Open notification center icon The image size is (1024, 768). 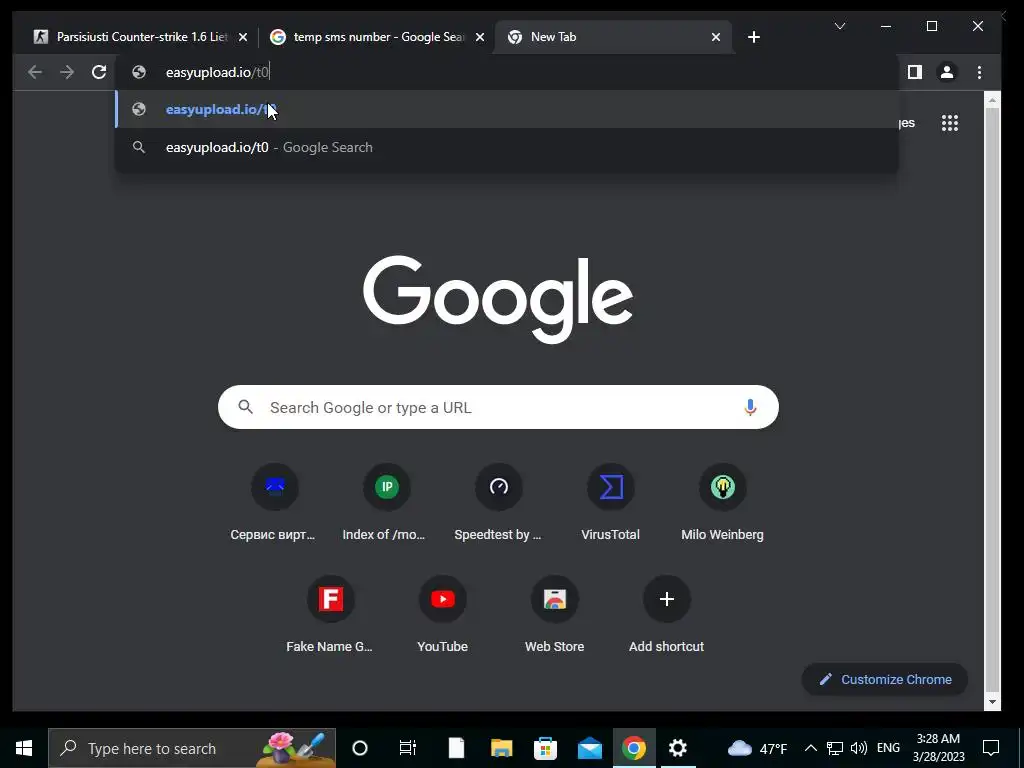tap(991, 748)
